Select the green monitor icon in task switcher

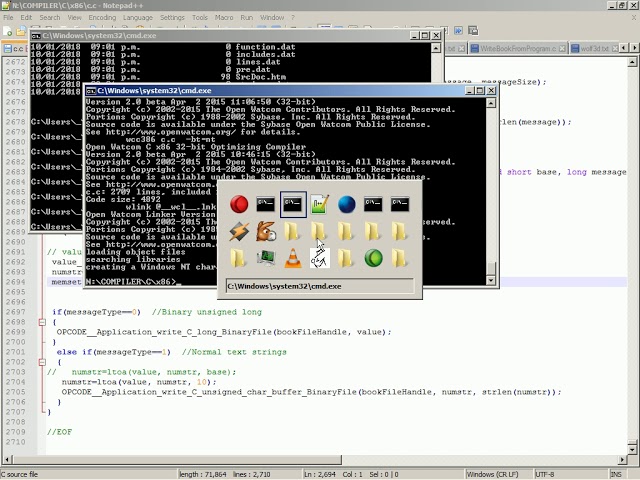(266, 258)
